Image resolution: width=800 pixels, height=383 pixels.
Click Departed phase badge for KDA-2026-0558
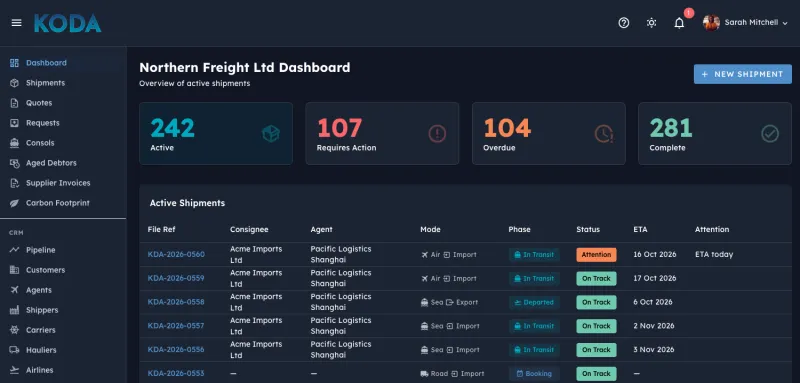[x=534, y=302]
